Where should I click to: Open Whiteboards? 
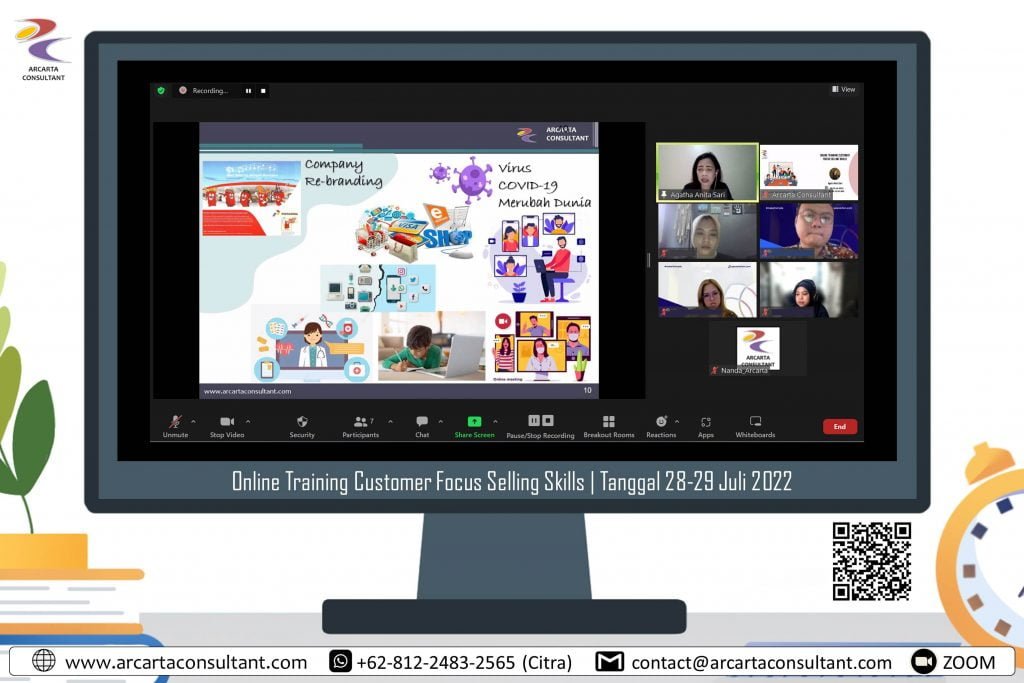pos(755,422)
